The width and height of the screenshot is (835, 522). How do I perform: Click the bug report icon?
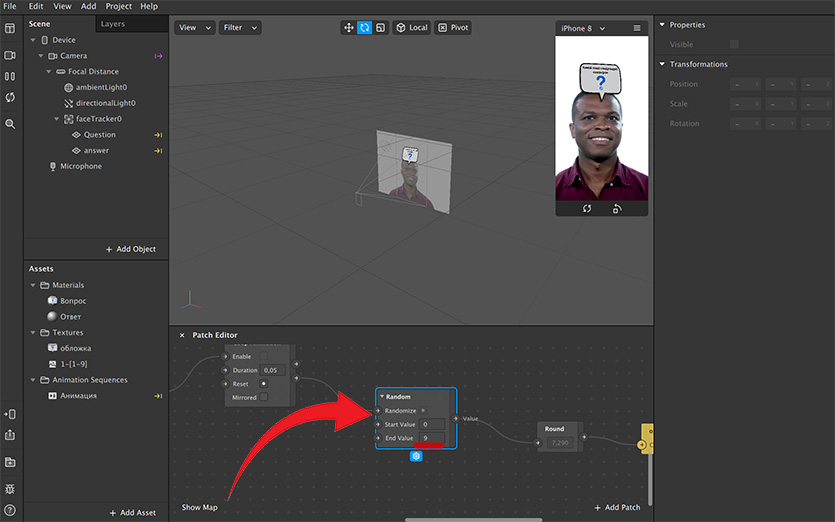(10, 488)
